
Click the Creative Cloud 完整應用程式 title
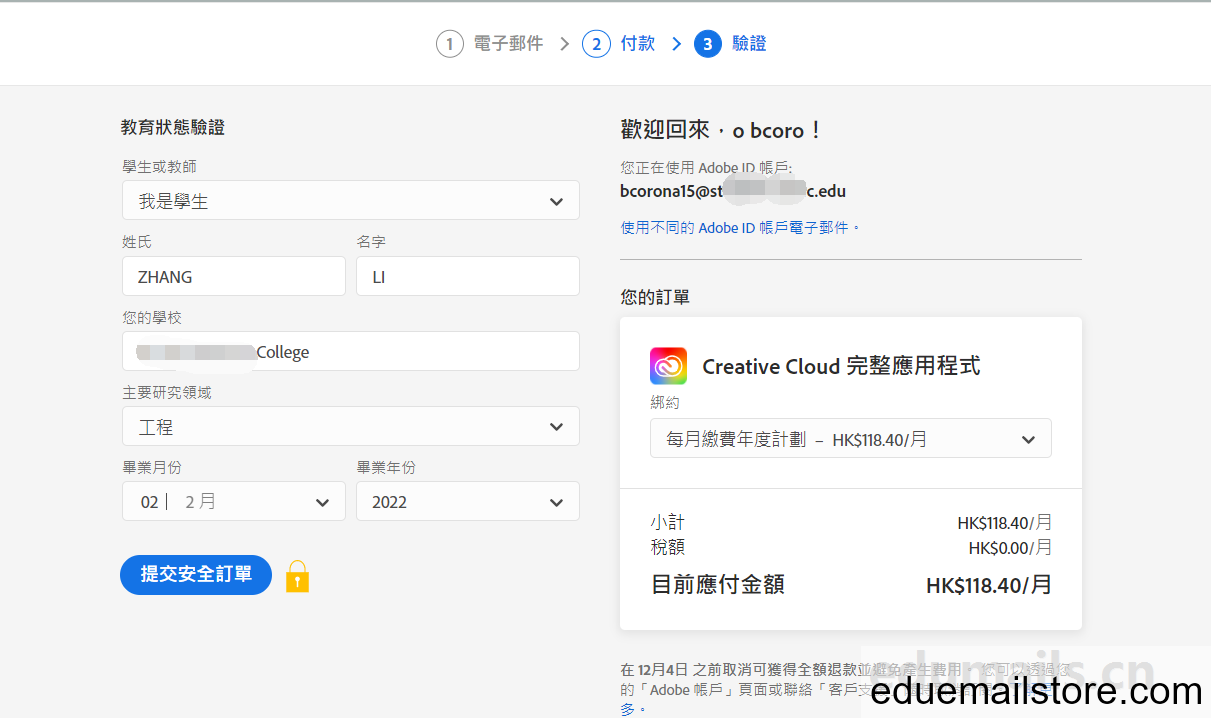(841, 366)
